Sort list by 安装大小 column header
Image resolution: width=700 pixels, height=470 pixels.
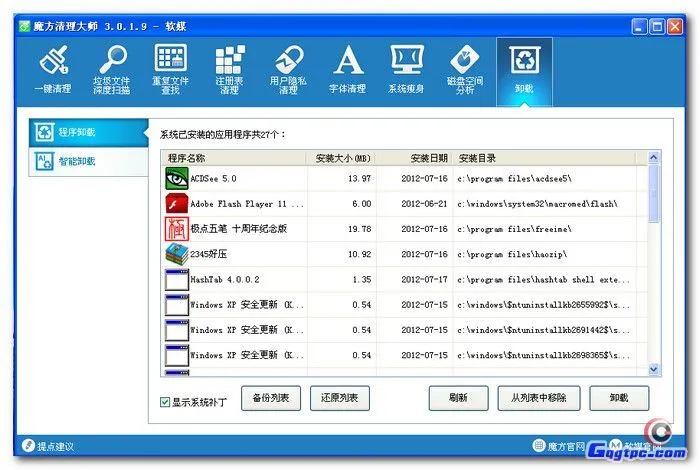click(x=342, y=158)
